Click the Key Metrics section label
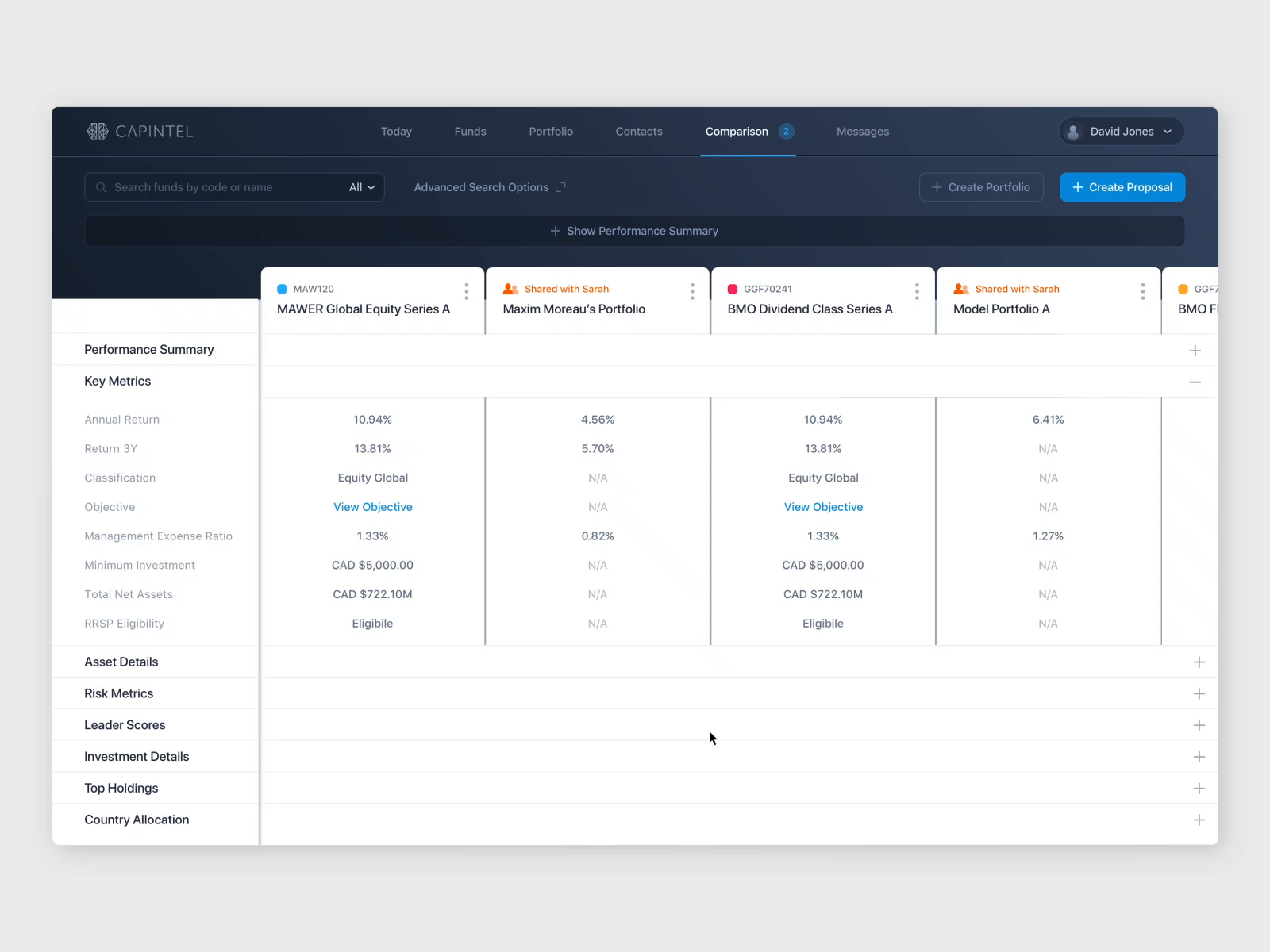 117,381
